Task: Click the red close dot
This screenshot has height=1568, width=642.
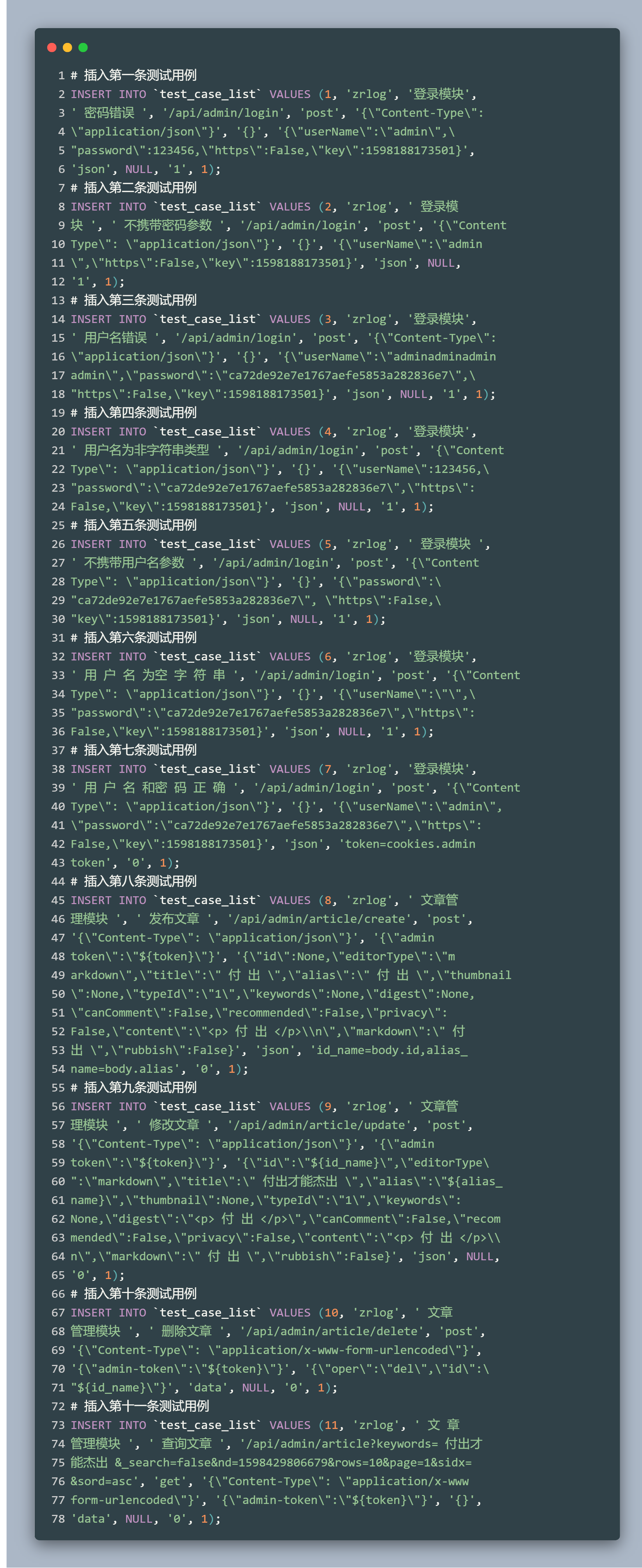Action: tap(52, 48)
